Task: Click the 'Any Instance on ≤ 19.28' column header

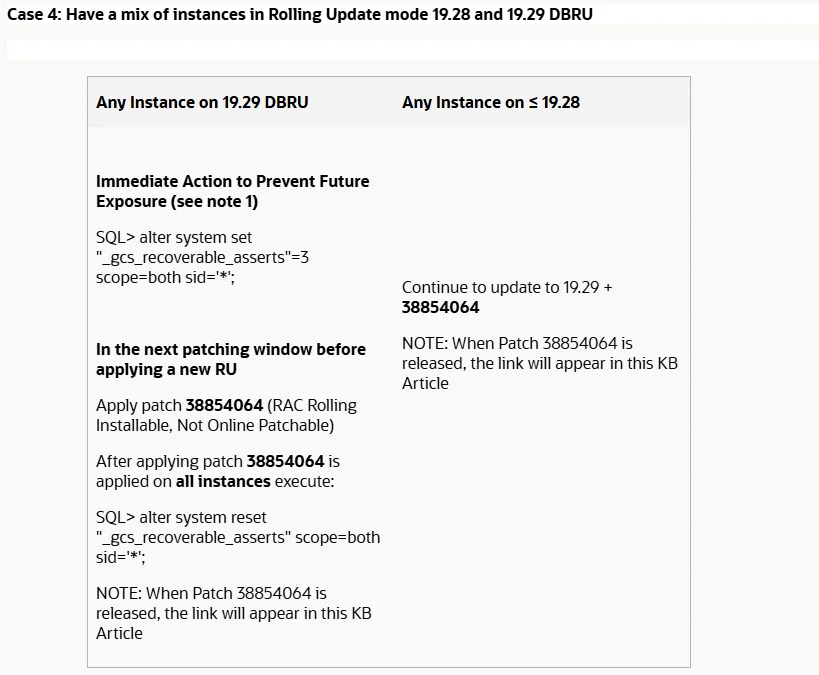Action: click(490, 102)
